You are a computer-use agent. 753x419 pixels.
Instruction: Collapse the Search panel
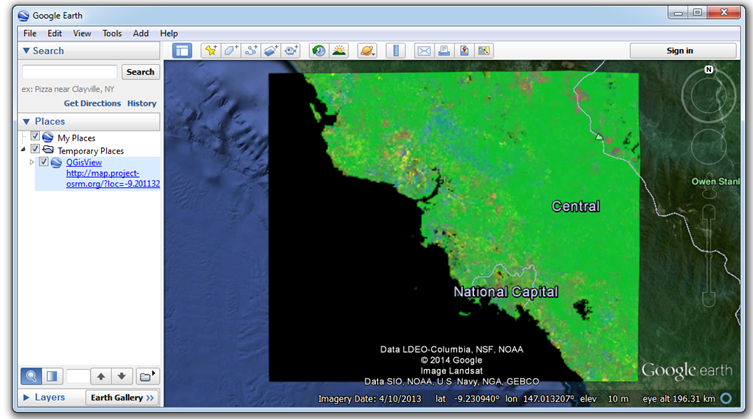(26, 50)
